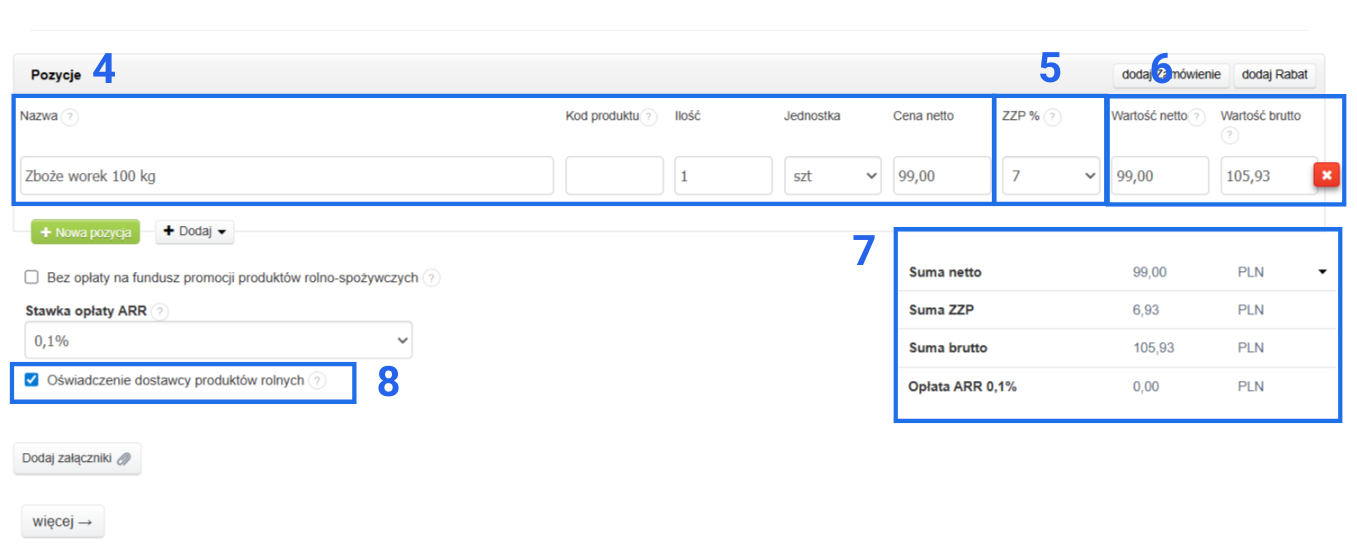Expand the currency arrow next to Suma netto
This screenshot has height=556, width=1357.
[x=1322, y=272]
